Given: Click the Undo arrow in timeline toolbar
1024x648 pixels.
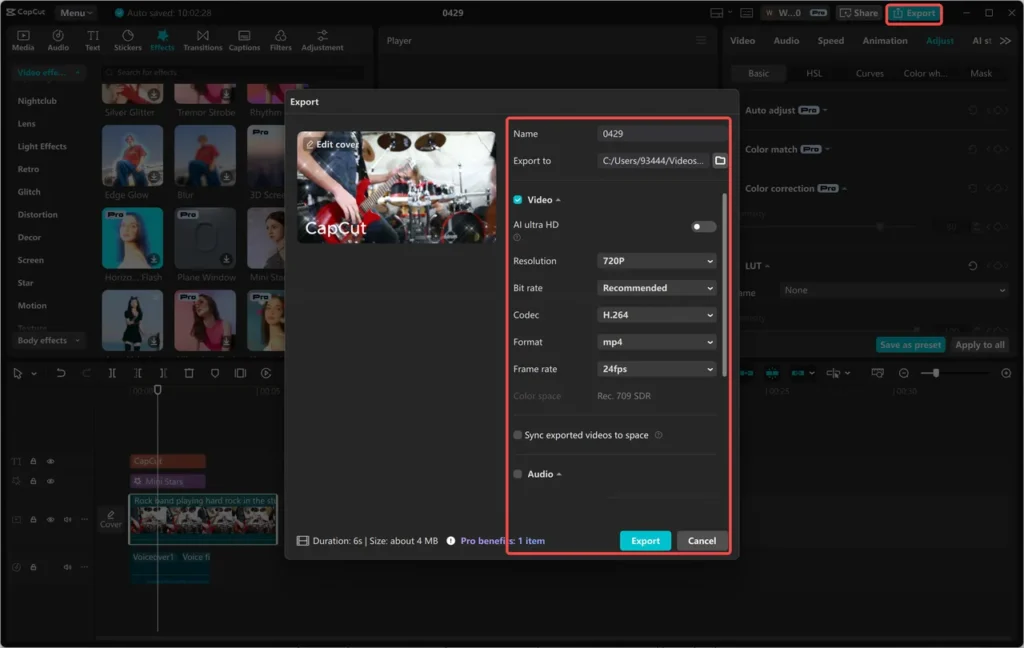Looking at the screenshot, I should coord(61,373).
